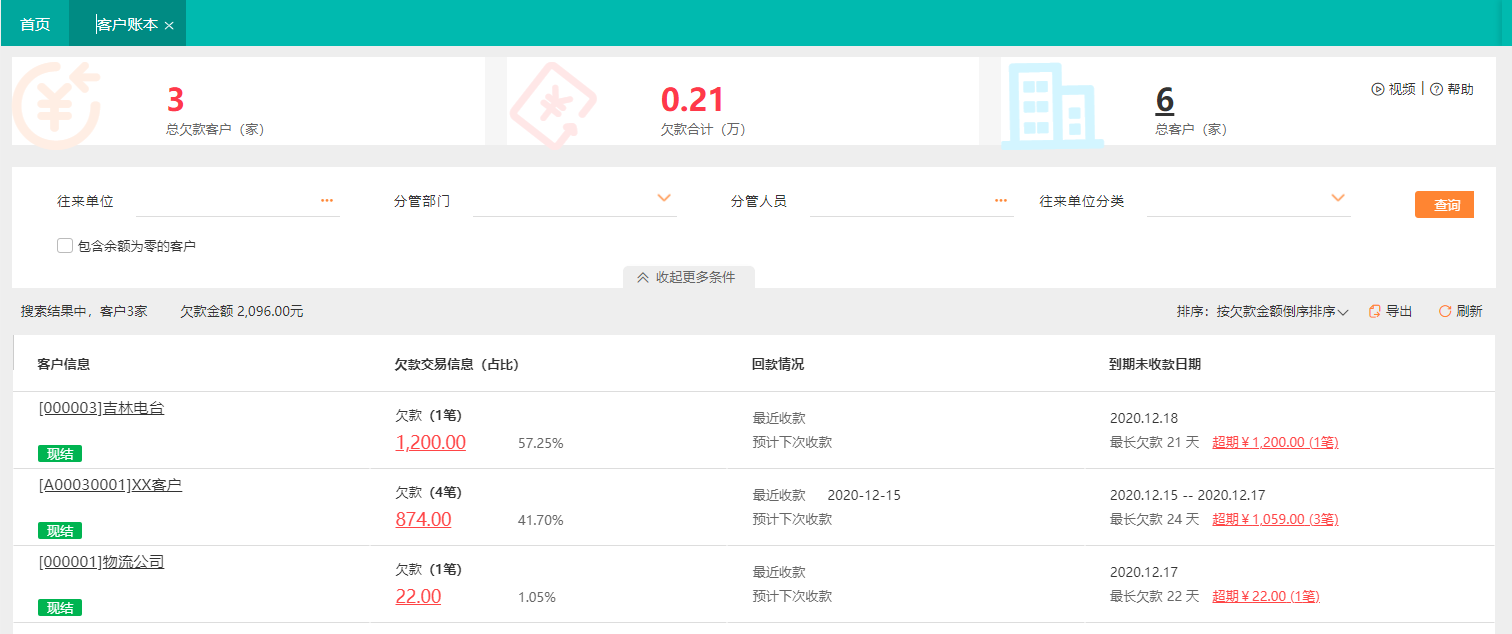Click the 2020-12-15 recent payment date
1512x634 pixels.
pyautogui.click(x=864, y=495)
